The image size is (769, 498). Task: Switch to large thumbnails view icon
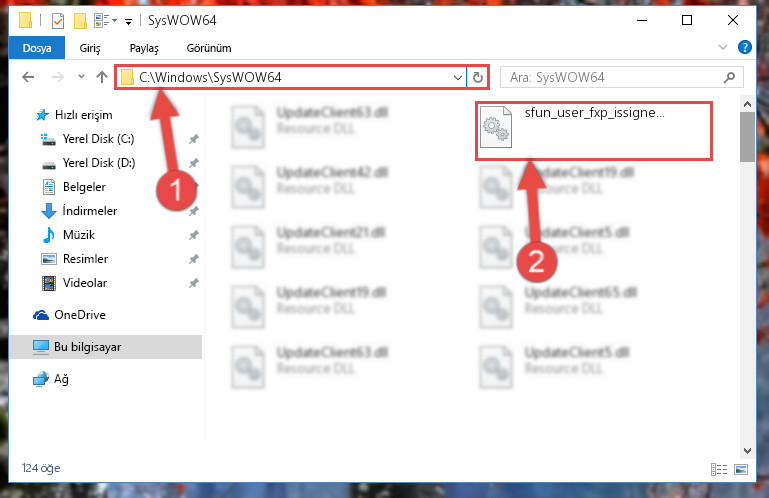741,469
